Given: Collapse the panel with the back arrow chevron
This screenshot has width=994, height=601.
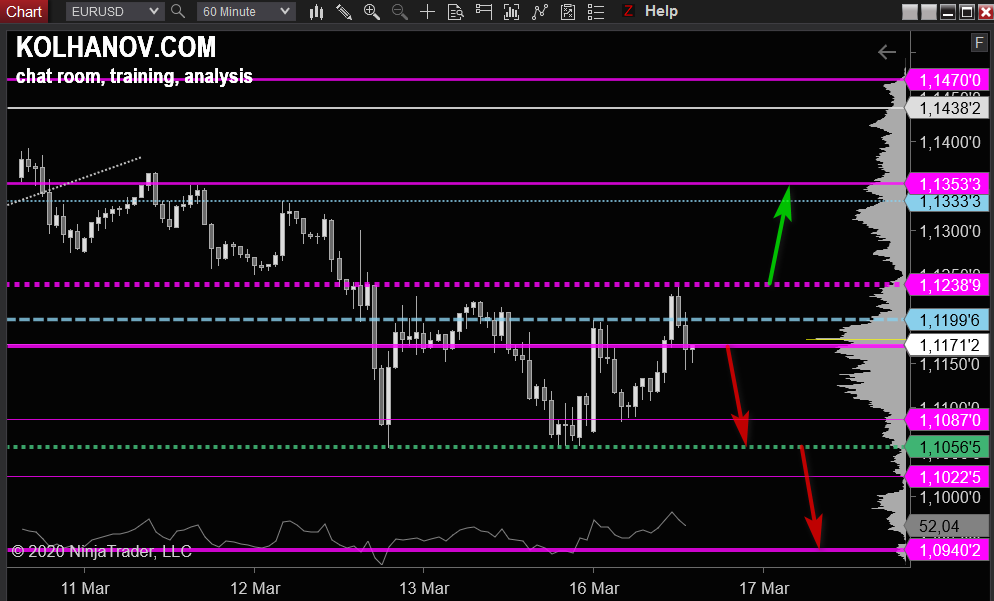Looking at the screenshot, I should (886, 52).
